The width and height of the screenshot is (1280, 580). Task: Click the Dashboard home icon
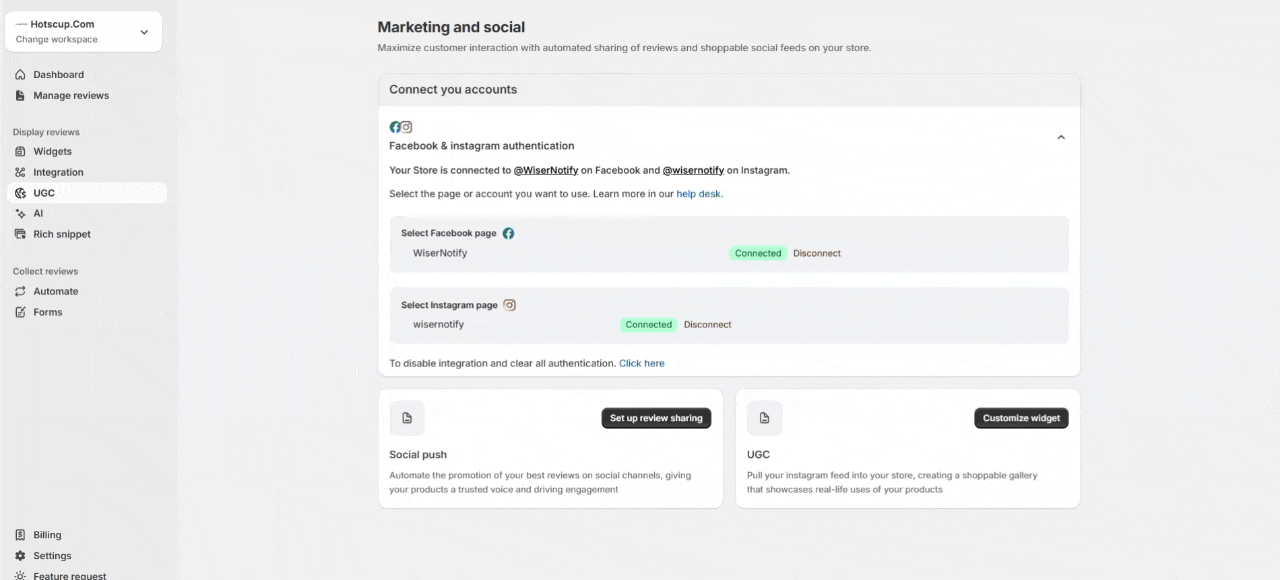pyautogui.click(x=21, y=75)
